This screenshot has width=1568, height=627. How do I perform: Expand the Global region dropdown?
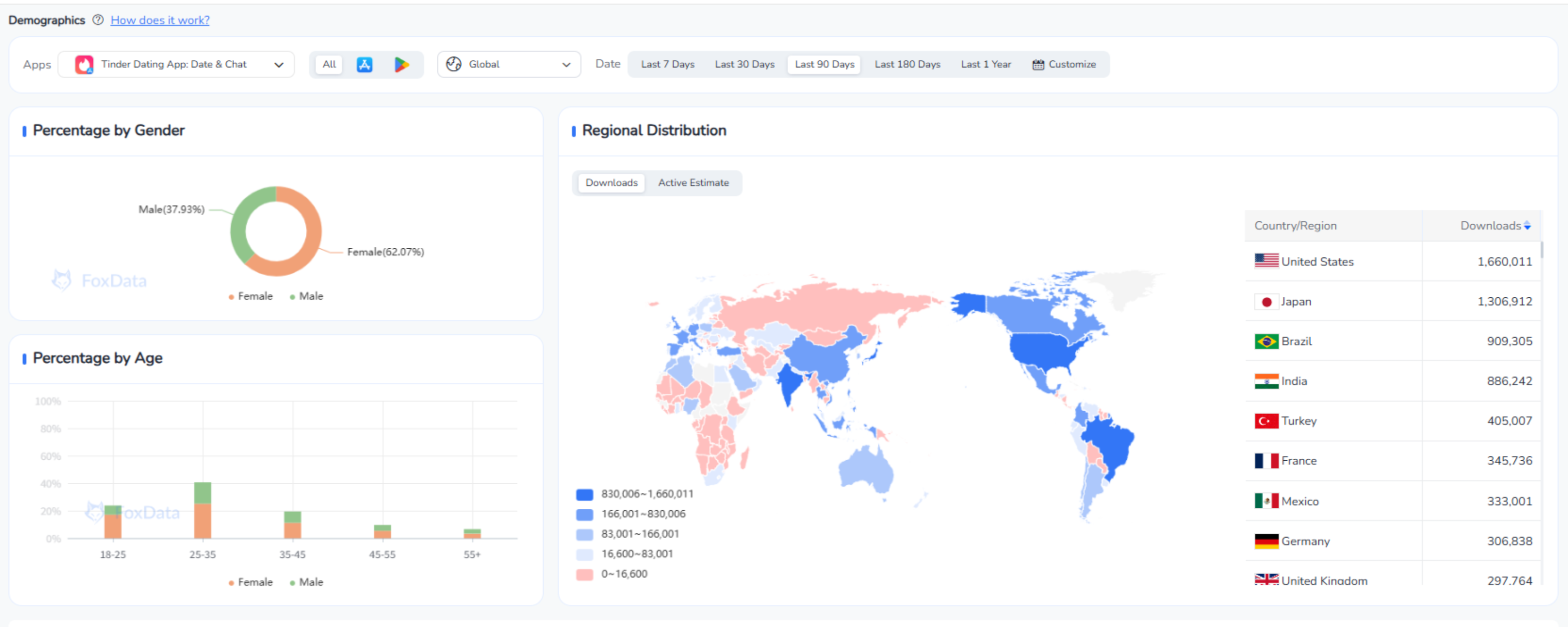[x=508, y=65]
